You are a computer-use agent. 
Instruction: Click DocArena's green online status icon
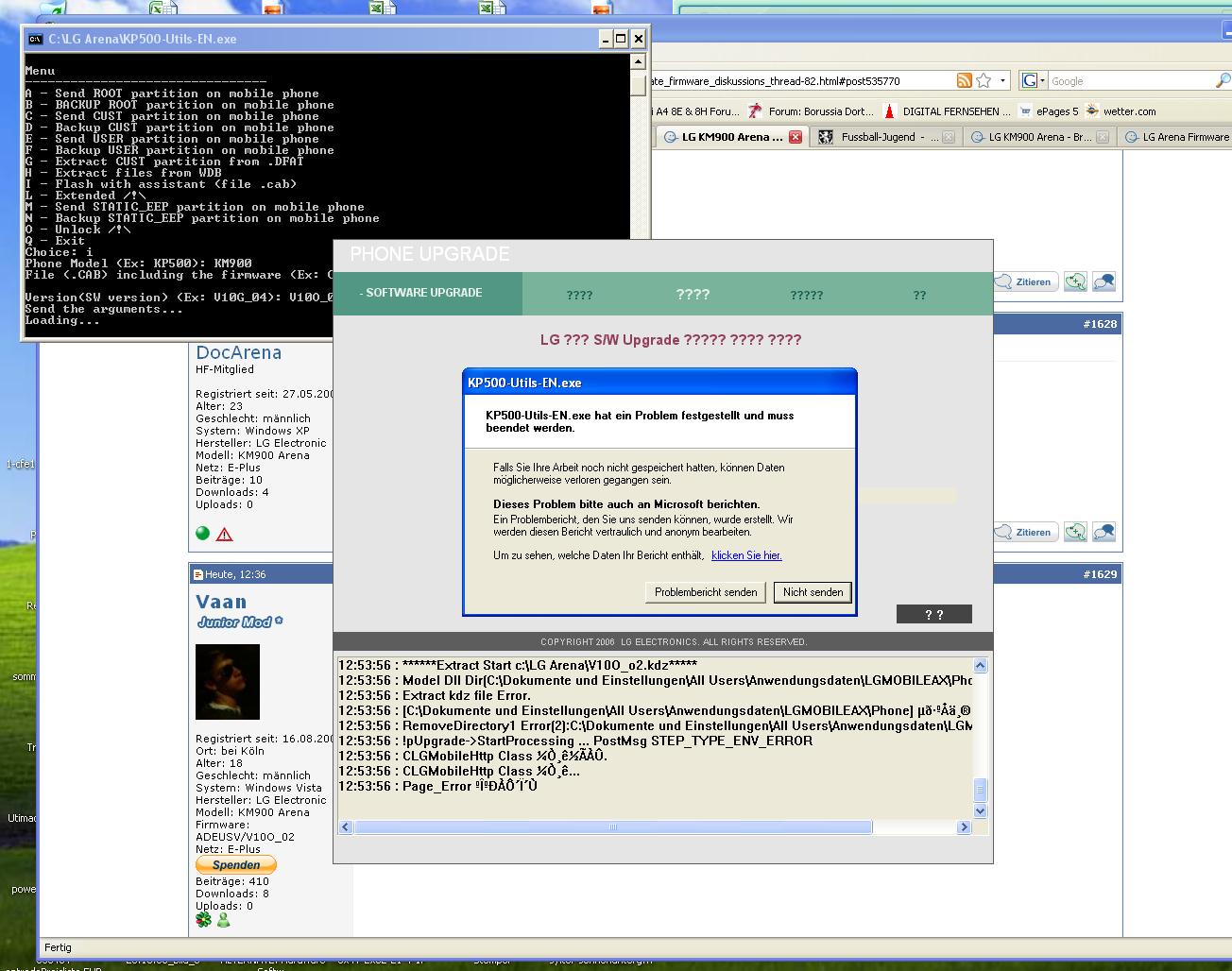pyautogui.click(x=202, y=534)
